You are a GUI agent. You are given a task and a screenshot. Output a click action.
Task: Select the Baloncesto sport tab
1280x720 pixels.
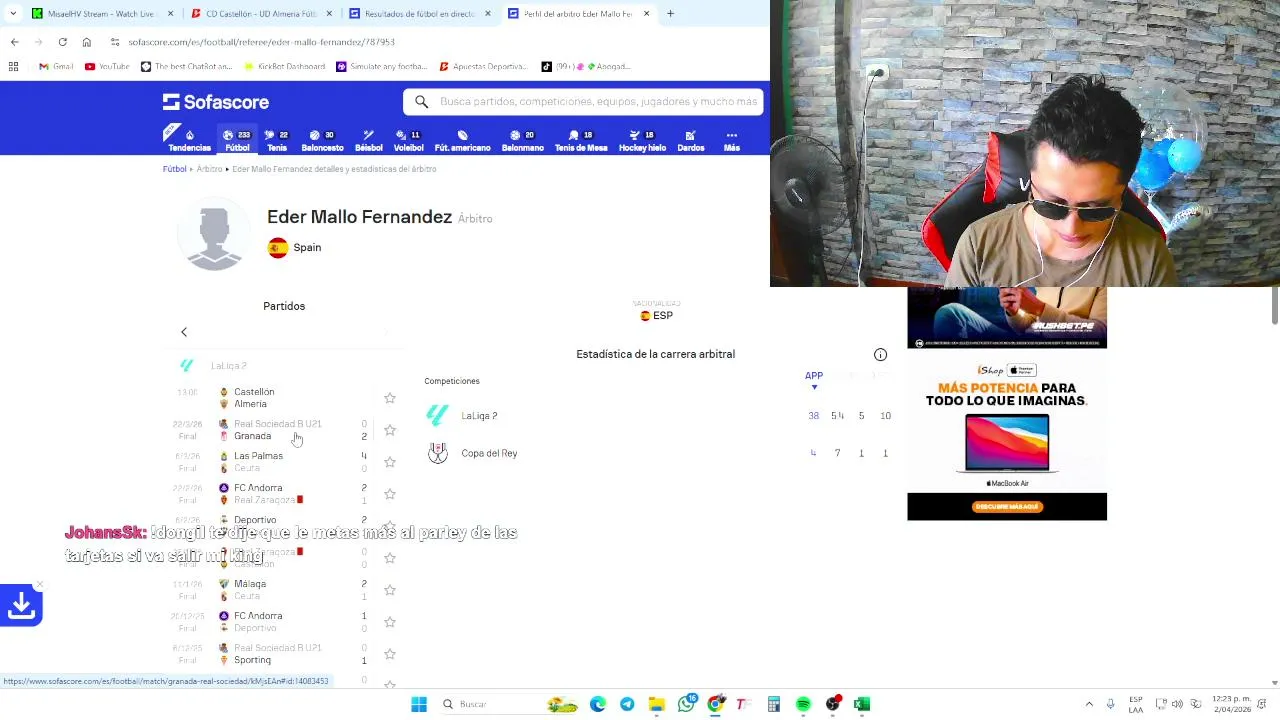322,140
